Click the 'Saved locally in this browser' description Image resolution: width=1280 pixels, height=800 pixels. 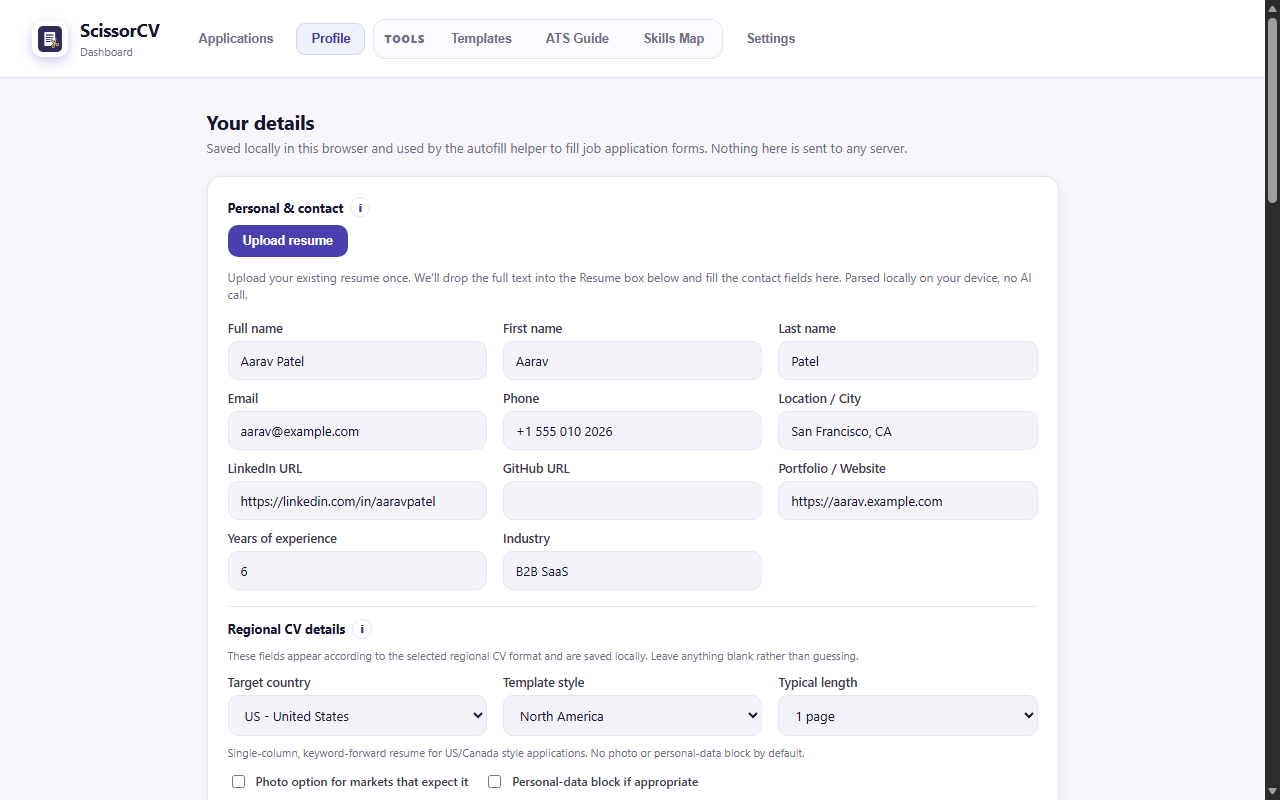point(556,149)
